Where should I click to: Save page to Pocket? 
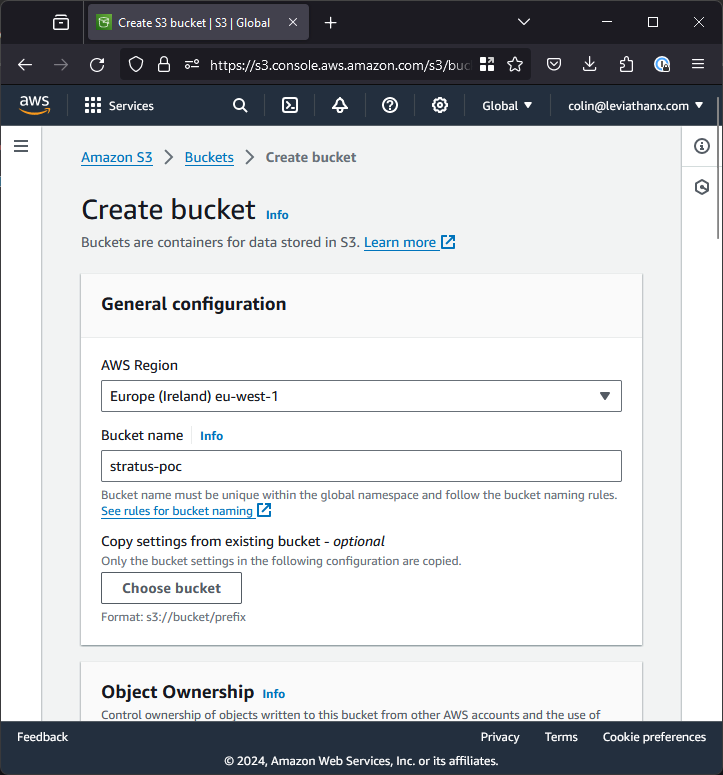[554, 64]
